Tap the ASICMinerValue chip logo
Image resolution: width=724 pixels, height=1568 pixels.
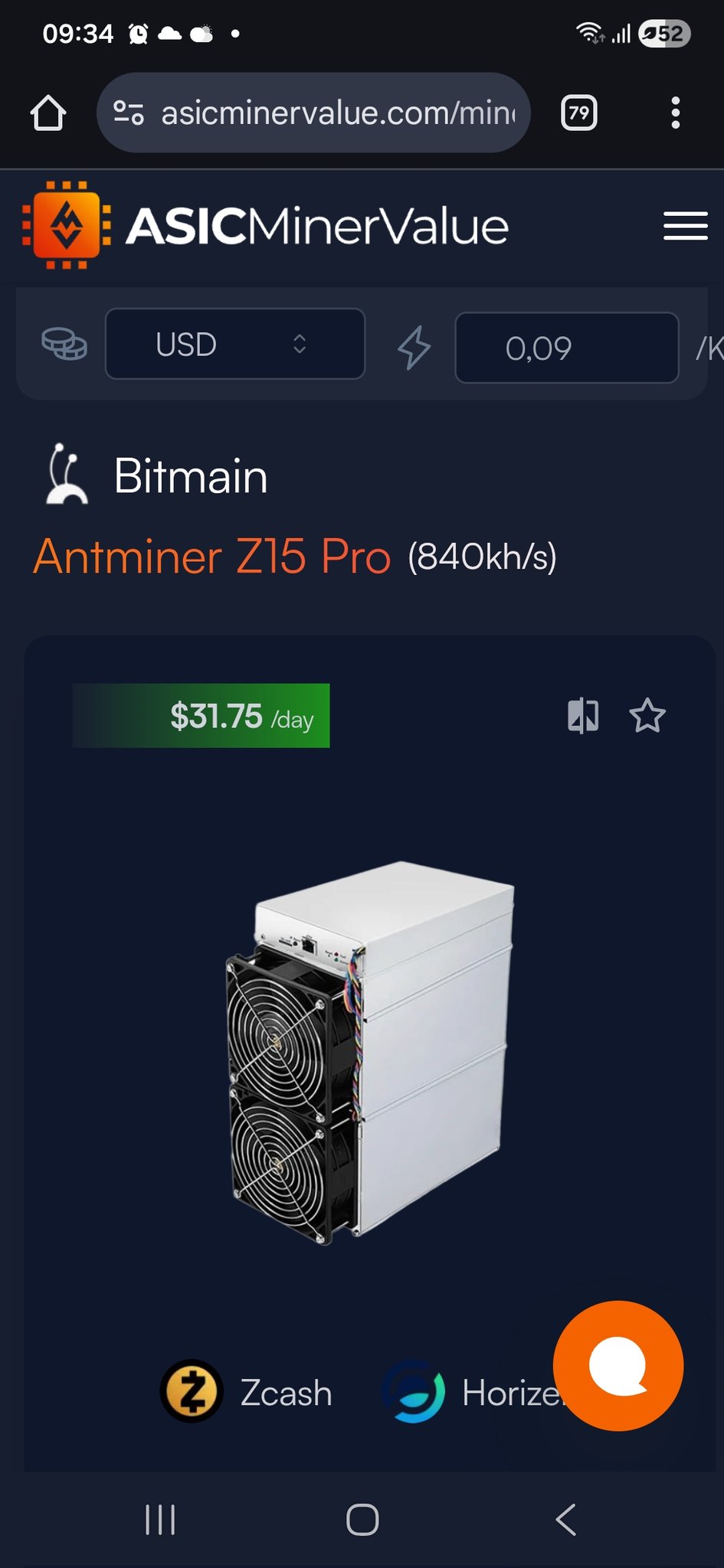[67, 225]
